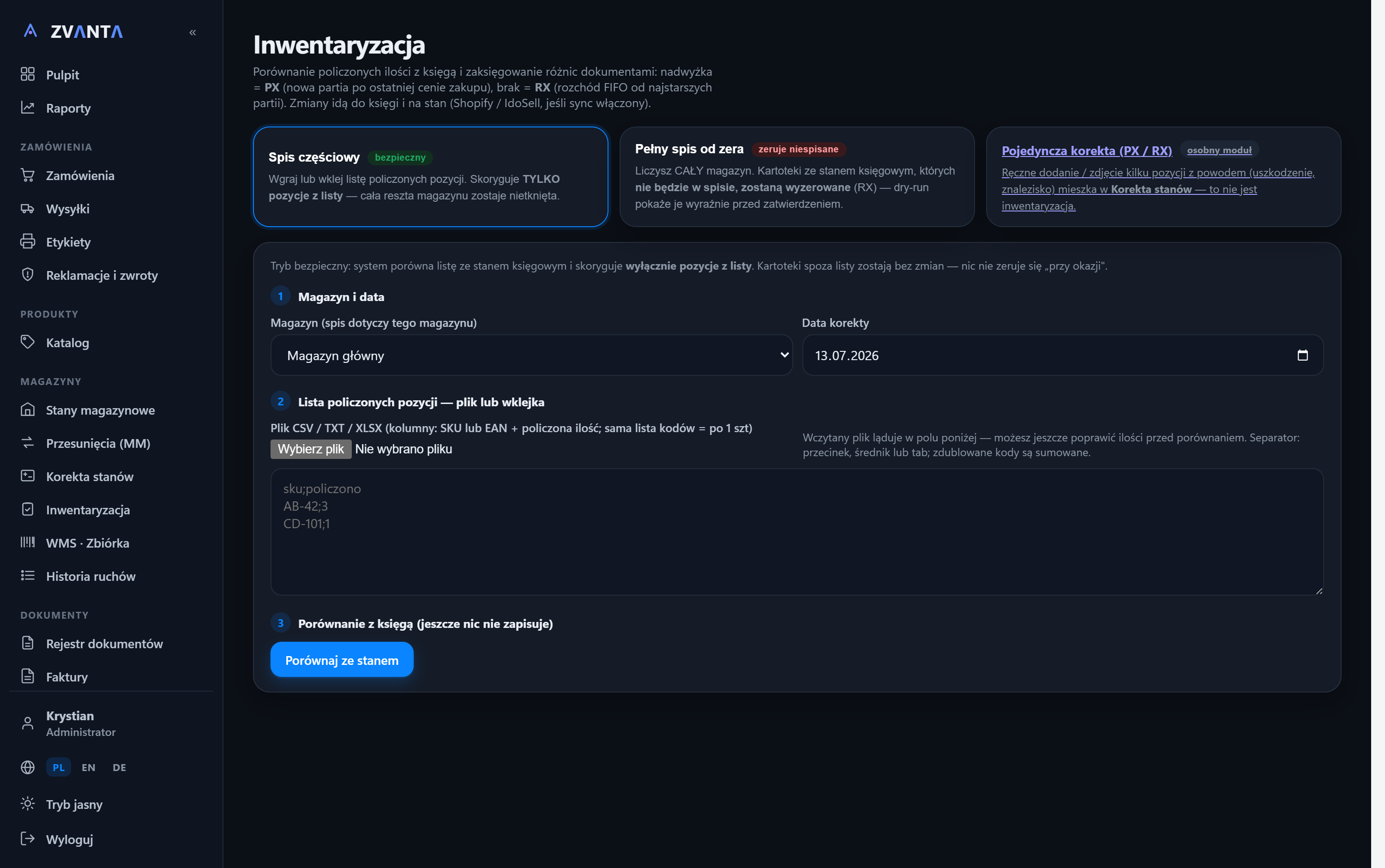
Task: Click the Stany magazynowe warehouse icon
Action: tap(28, 410)
